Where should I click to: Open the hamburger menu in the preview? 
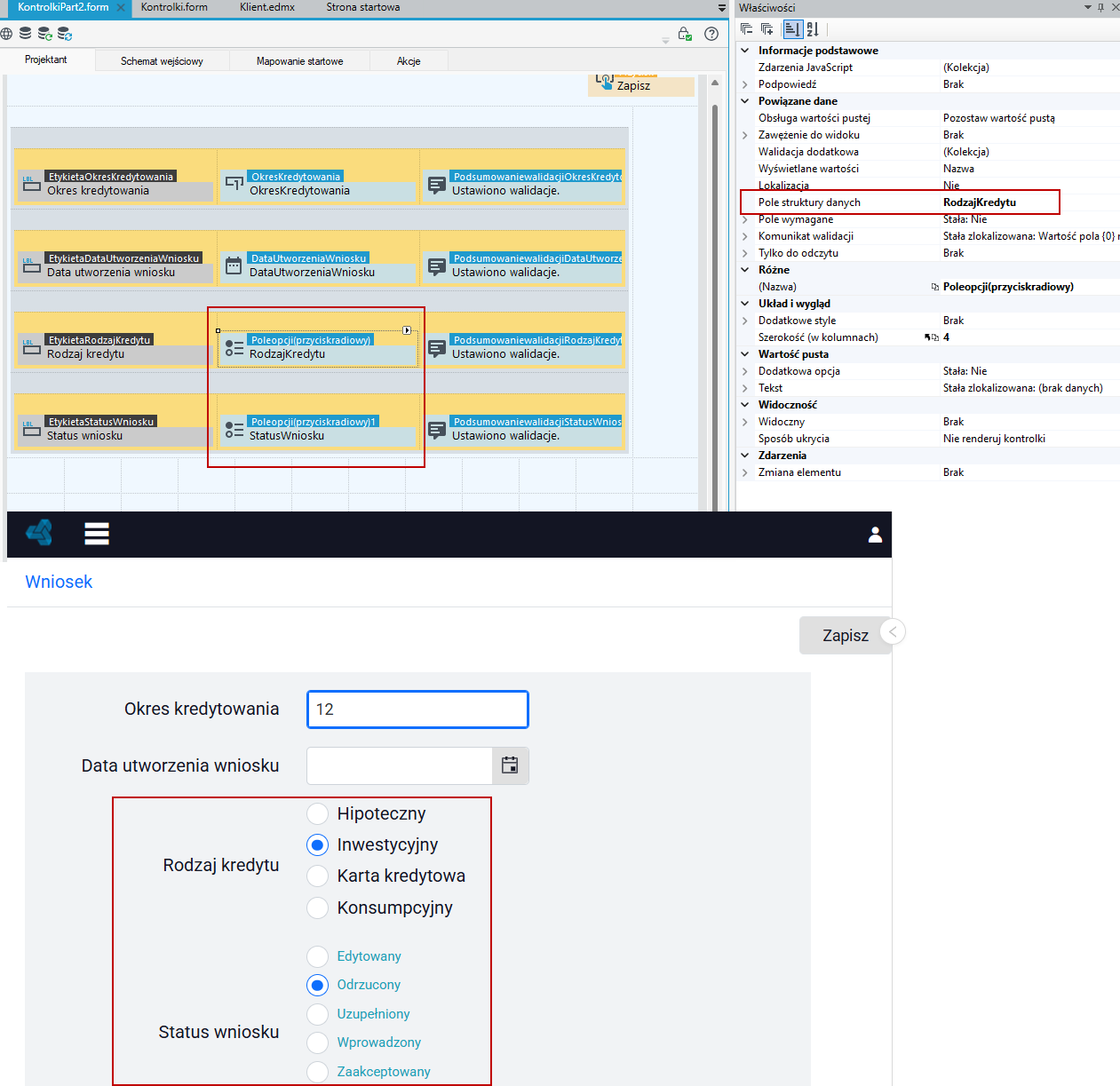tap(97, 534)
